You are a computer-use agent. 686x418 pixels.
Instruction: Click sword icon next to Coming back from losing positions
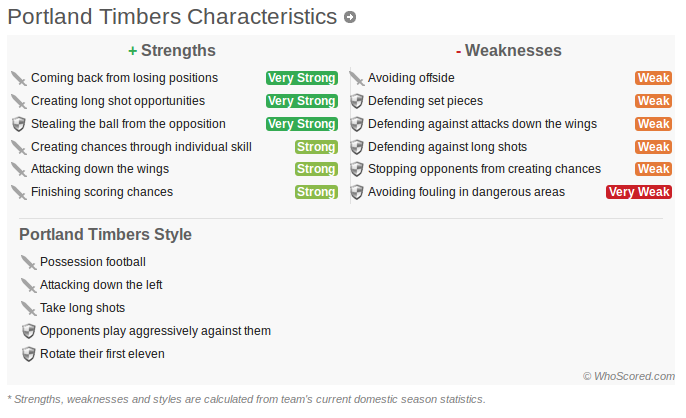click(19, 78)
